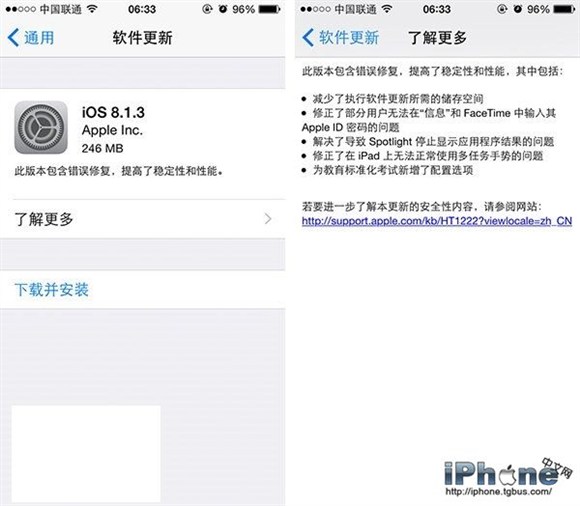580x506 pixels.
Task: Tap the Wi-Fi icon in right status bar
Action: 387,9
